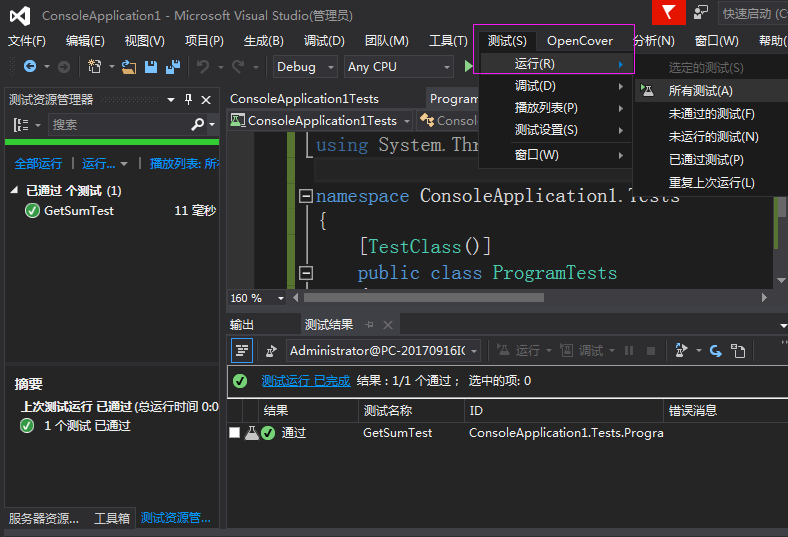Click the Save All icon

[x=173, y=67]
